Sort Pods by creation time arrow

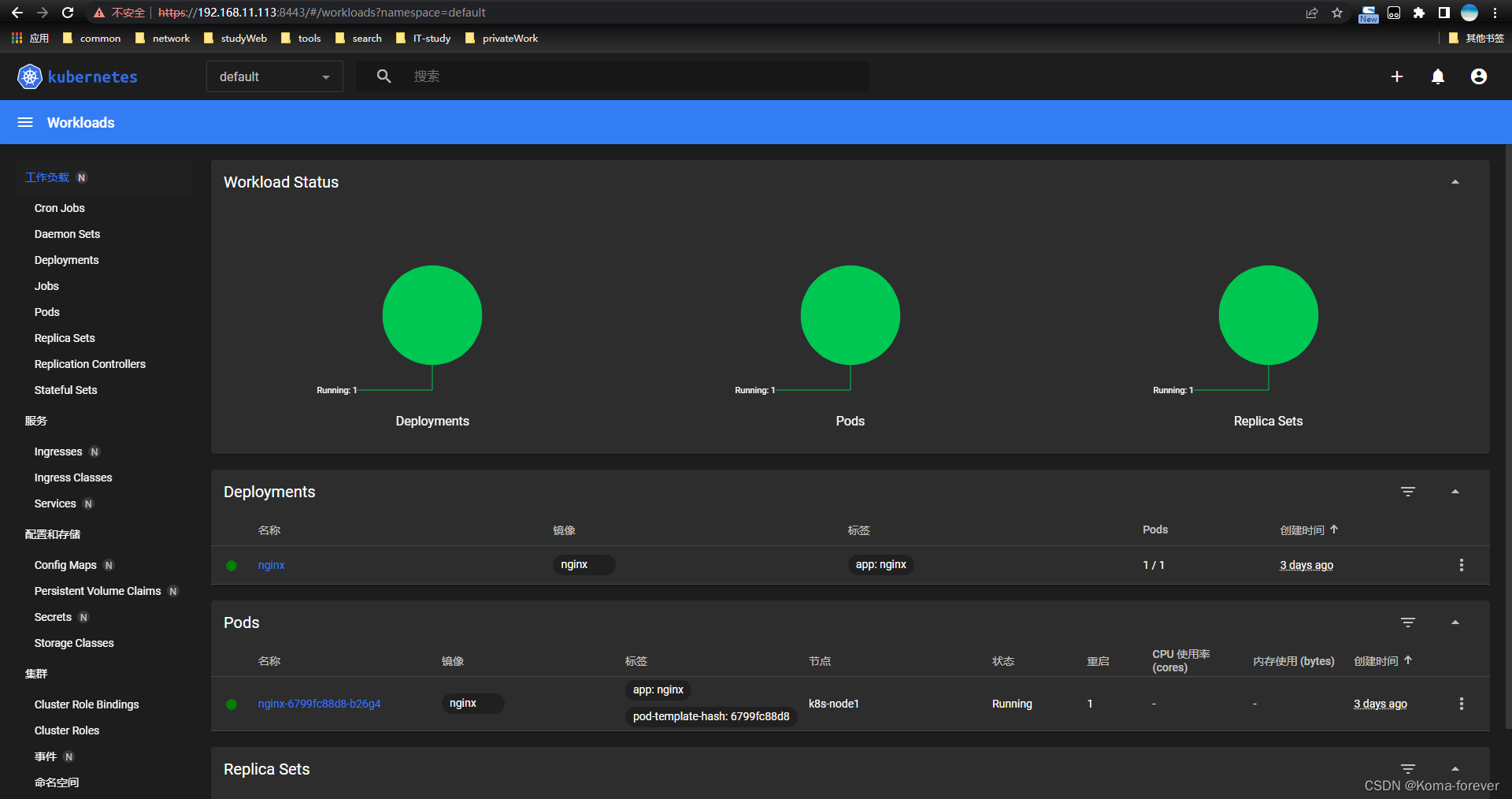point(1408,660)
